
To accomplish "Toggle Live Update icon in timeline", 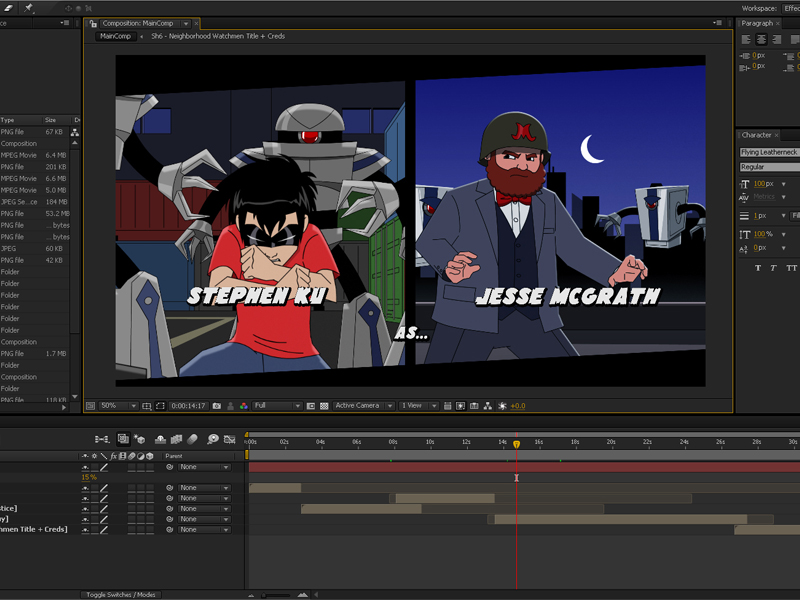I will pyautogui.click(x=123, y=439).
